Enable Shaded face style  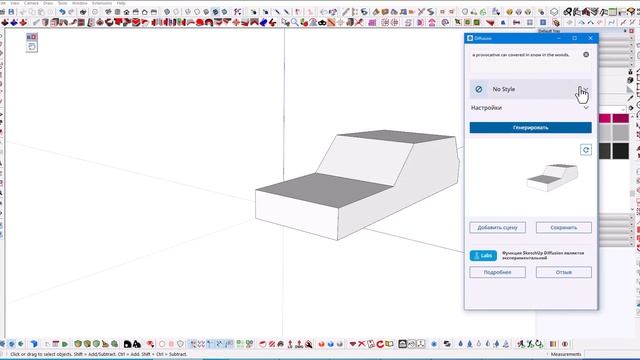pyautogui.click(x=206, y=11)
